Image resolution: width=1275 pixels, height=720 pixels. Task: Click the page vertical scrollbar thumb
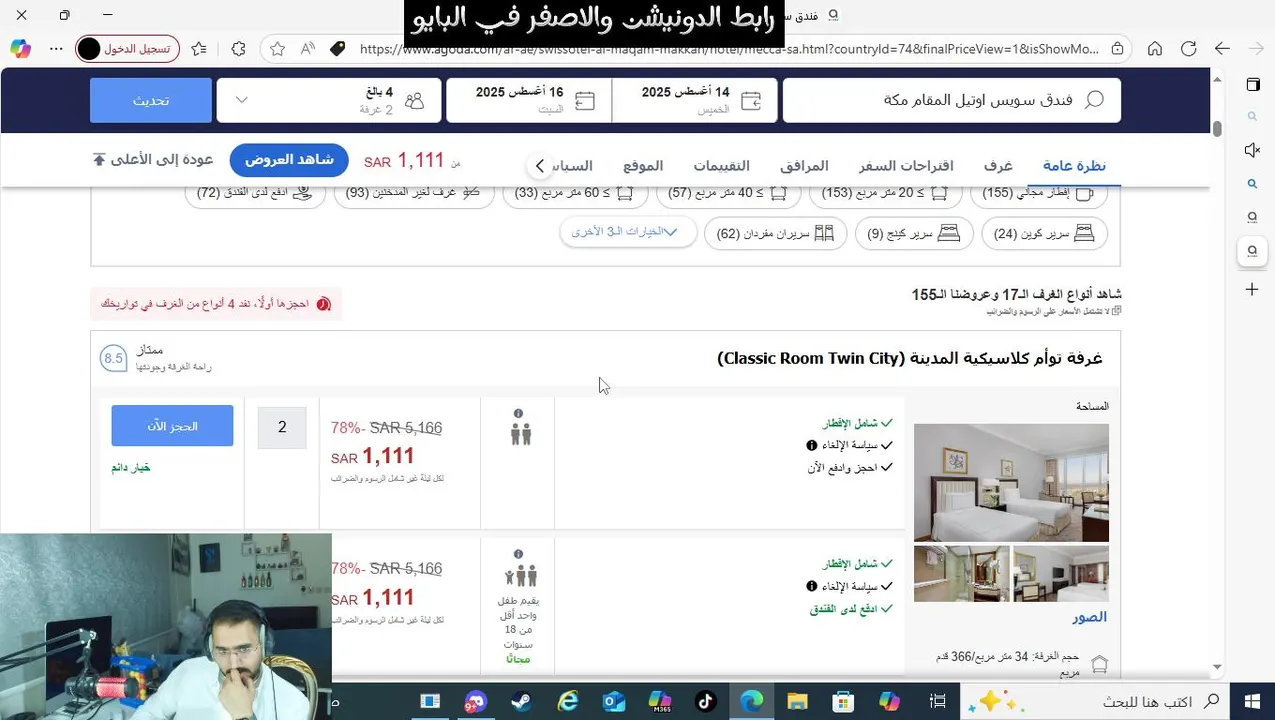tap(1217, 129)
